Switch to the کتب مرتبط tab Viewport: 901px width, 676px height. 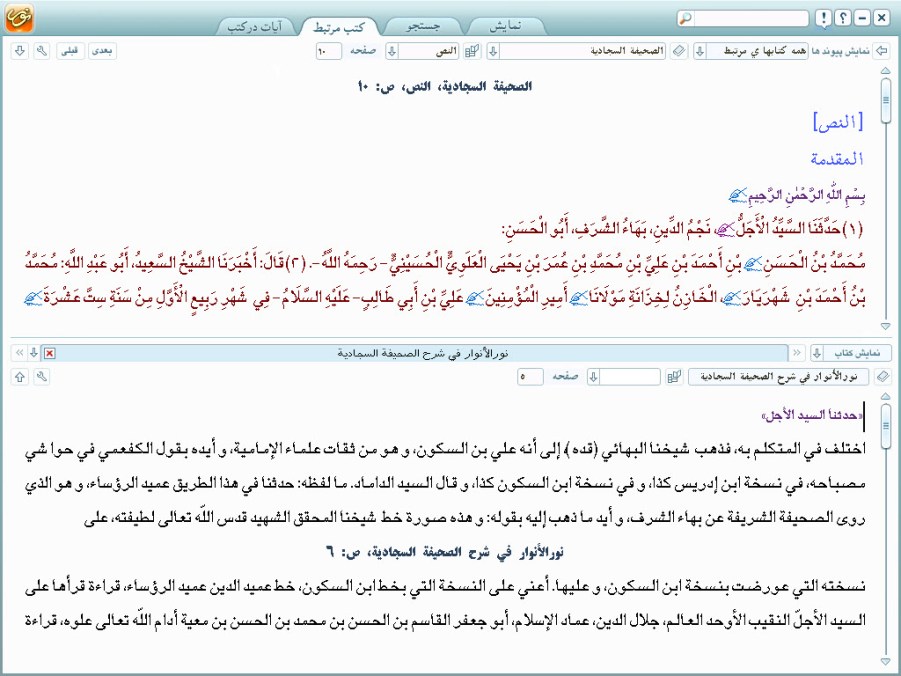[338, 27]
